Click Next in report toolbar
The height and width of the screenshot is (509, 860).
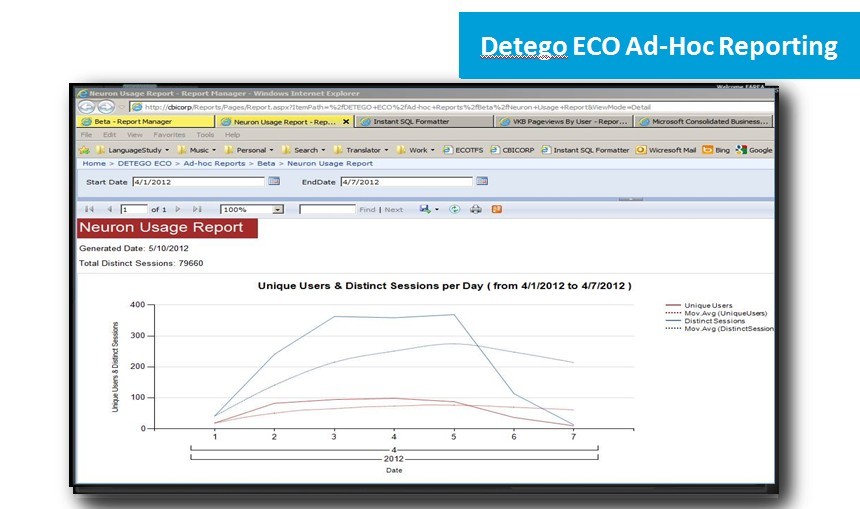pyautogui.click(x=393, y=210)
